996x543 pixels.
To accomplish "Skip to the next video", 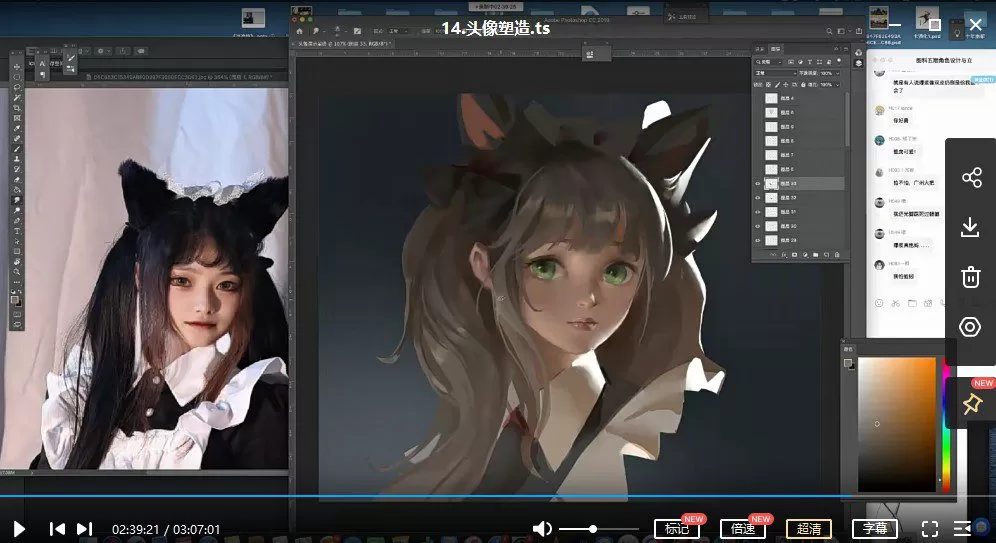I will coord(84,528).
